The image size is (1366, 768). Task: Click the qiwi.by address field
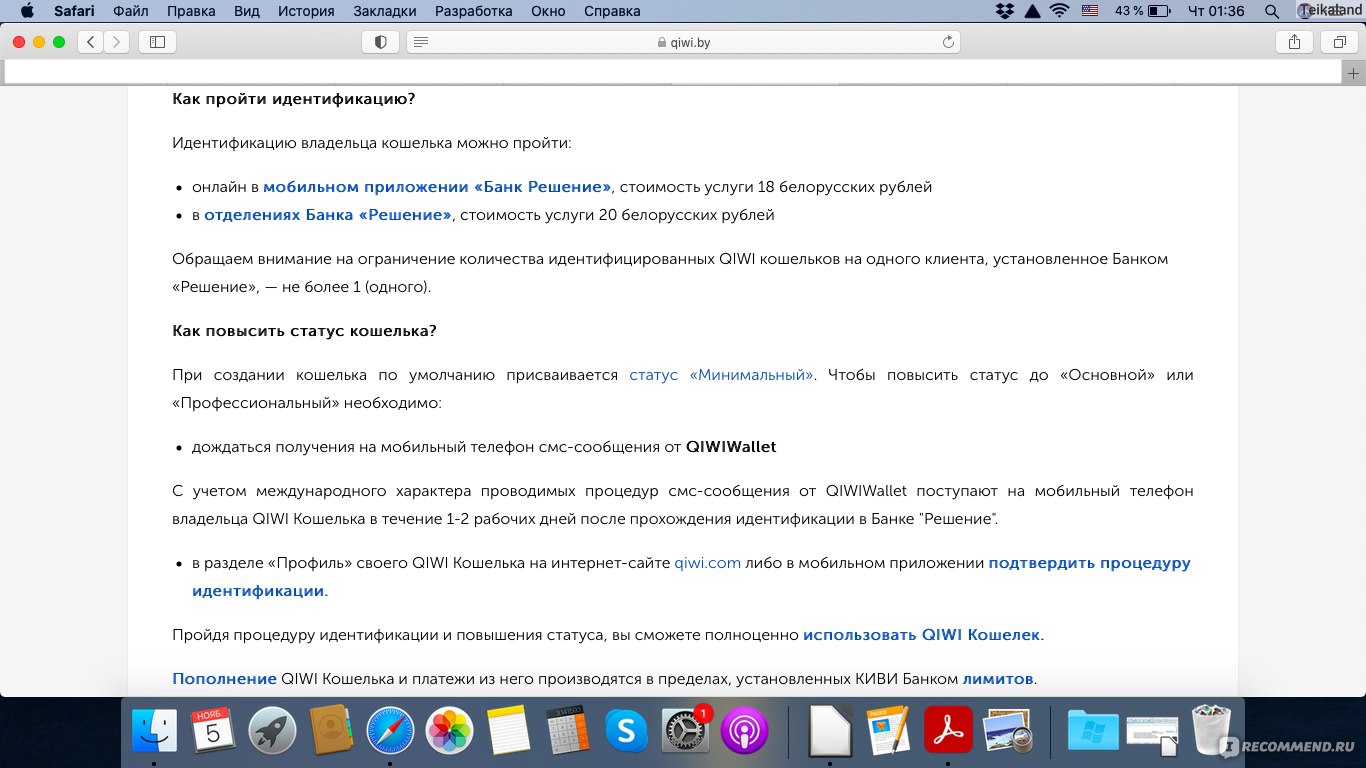pyautogui.click(x=684, y=42)
